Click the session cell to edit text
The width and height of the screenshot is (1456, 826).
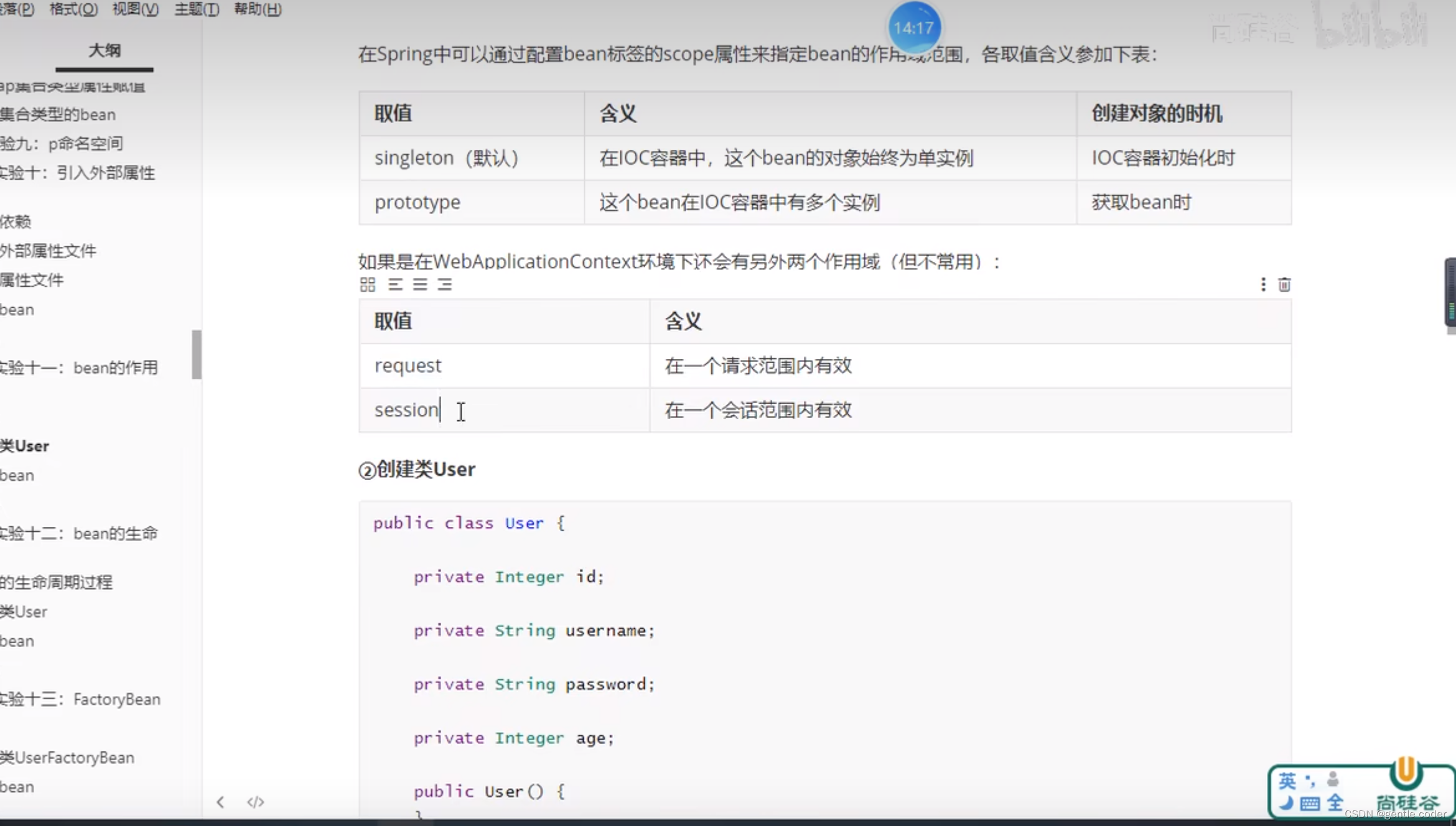(406, 410)
